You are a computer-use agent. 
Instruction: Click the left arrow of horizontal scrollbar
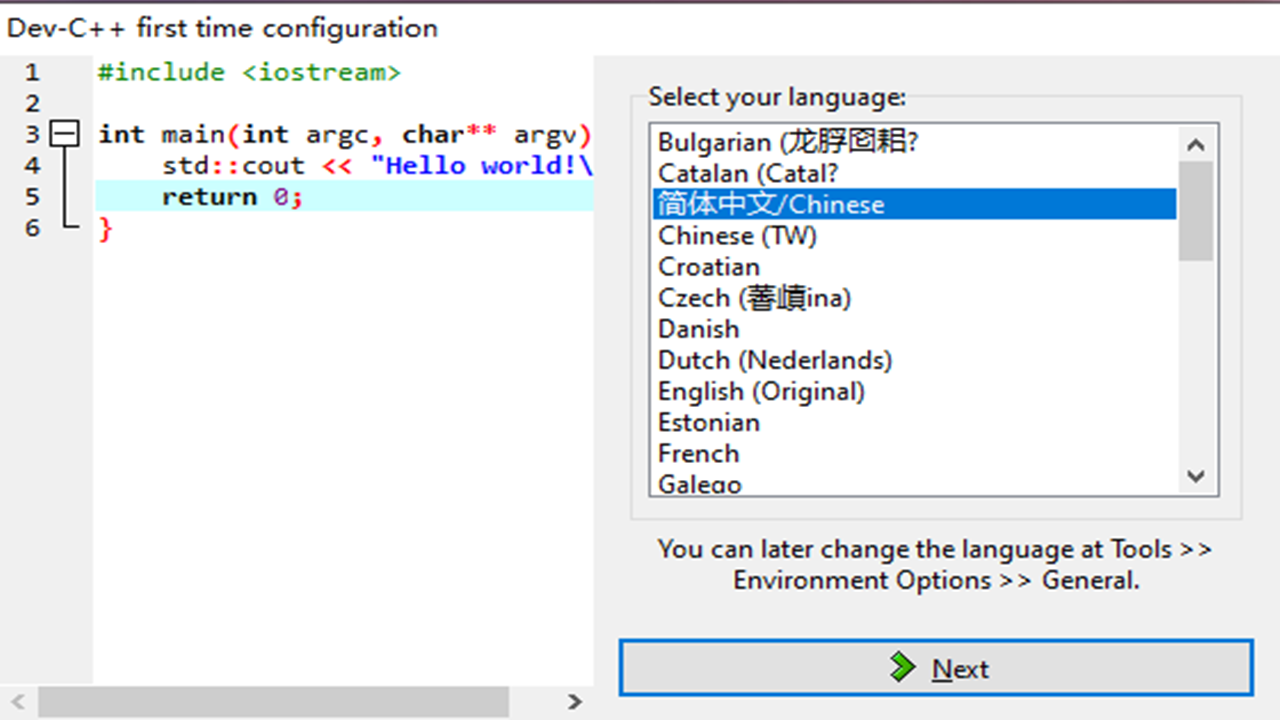20,703
